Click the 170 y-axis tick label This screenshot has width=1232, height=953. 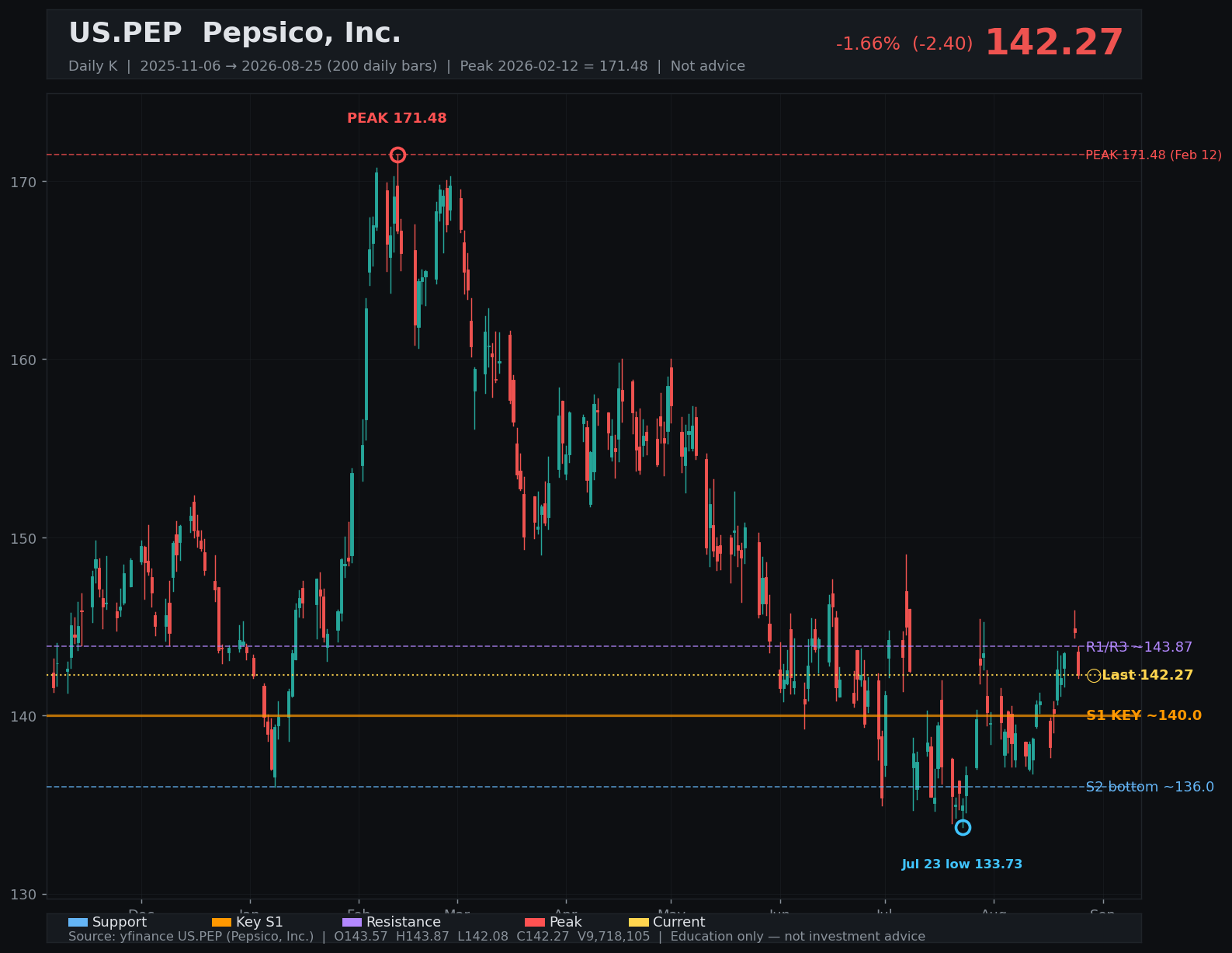(23, 182)
